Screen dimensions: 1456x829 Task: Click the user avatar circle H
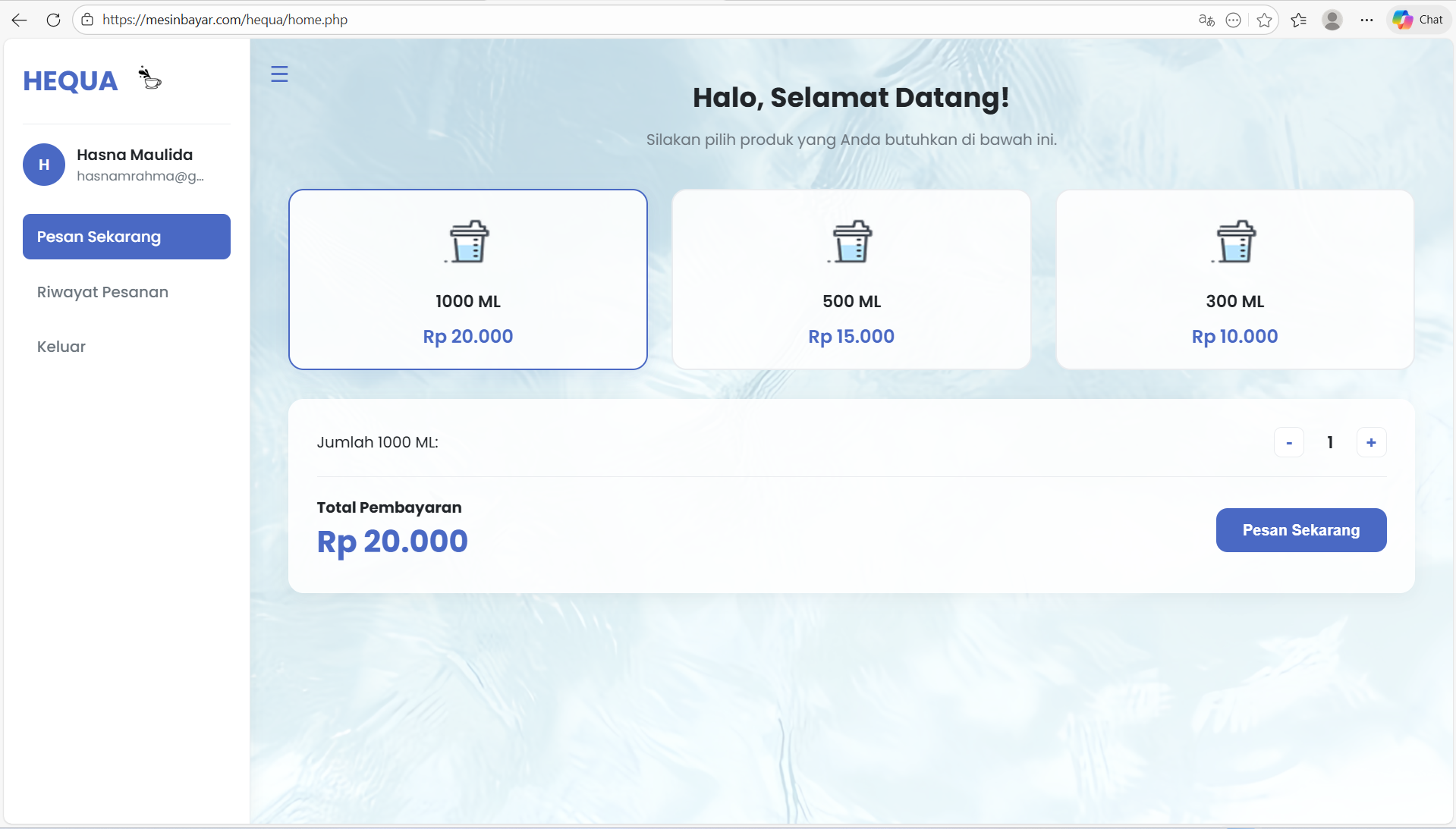[44, 165]
